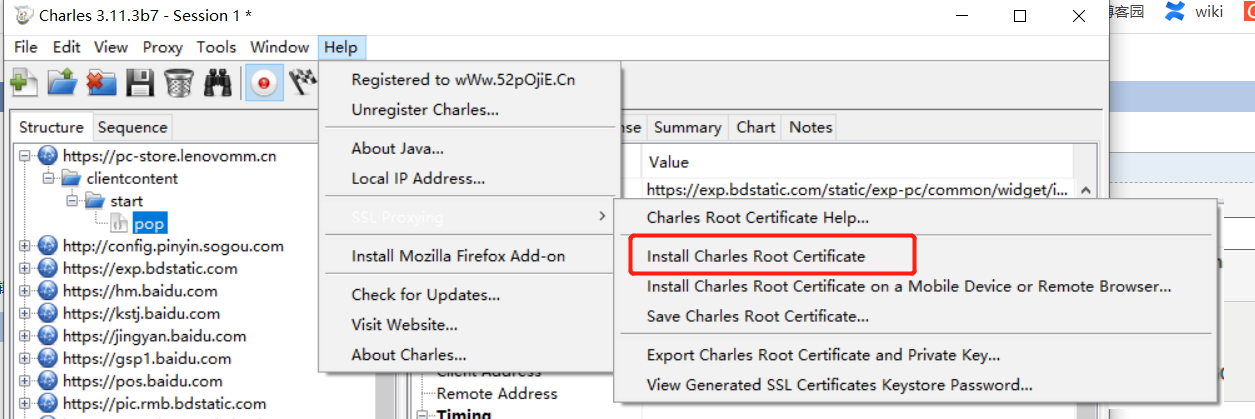Click the Save Session floppy icon
Image resolution: width=1255 pixels, height=419 pixels.
(140, 82)
